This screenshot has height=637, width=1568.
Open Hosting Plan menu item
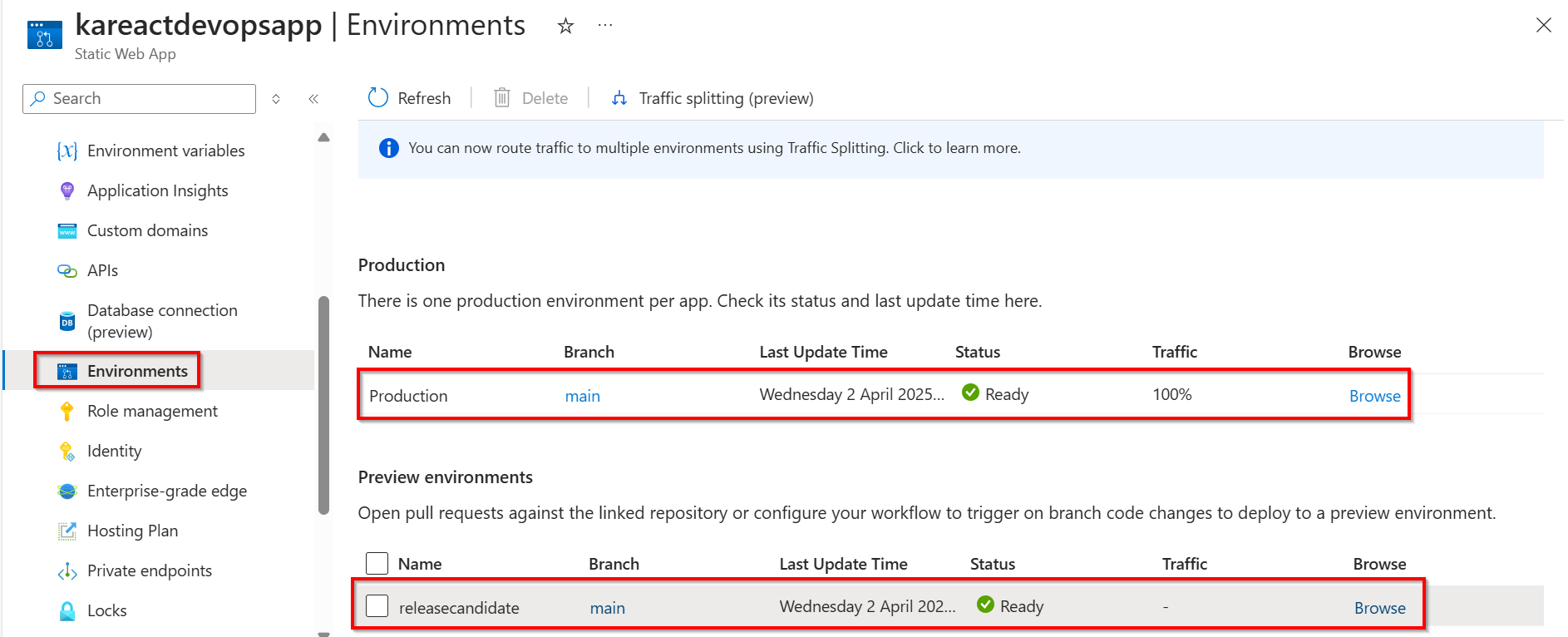coord(132,531)
